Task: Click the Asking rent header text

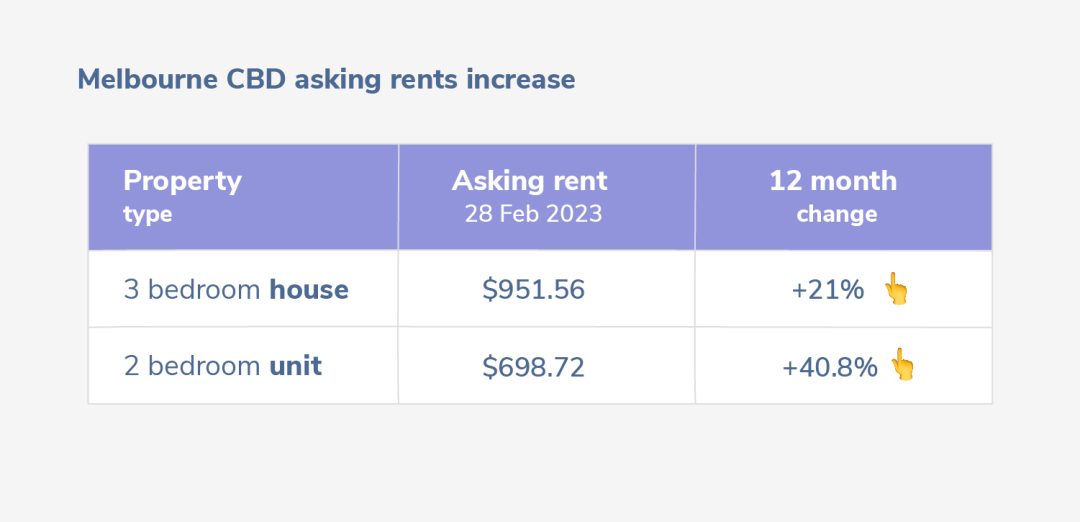Action: pos(530,181)
